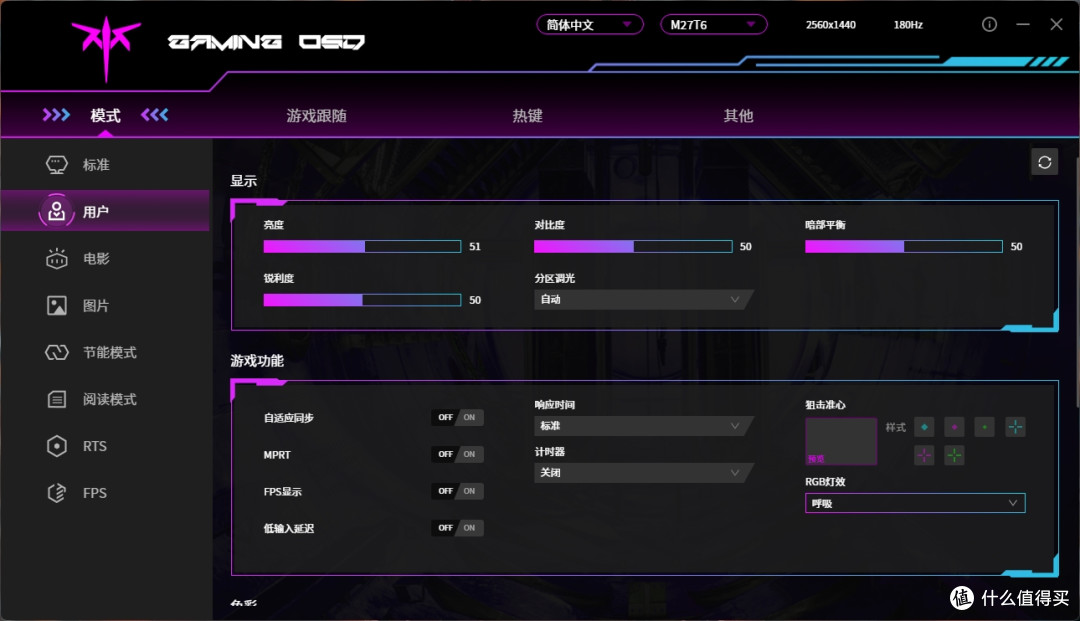Viewport: 1080px width, 621px height.
Task: Click the 标准 mode label
Action: (96, 165)
